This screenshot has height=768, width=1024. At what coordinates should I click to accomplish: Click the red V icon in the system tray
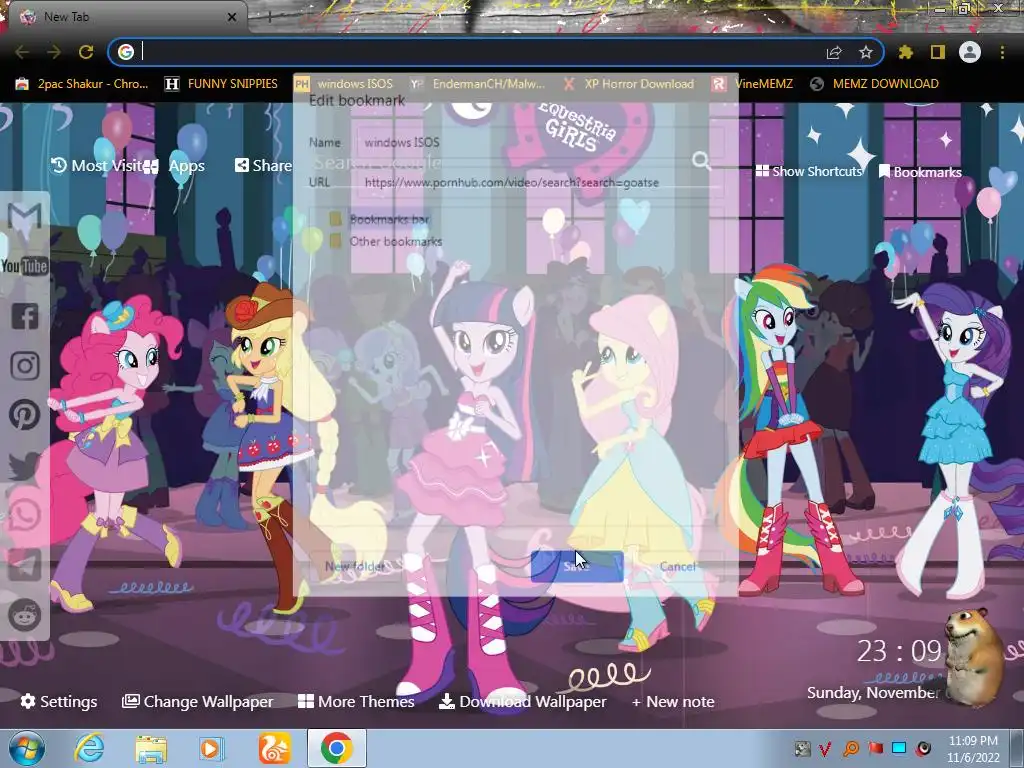coord(825,748)
